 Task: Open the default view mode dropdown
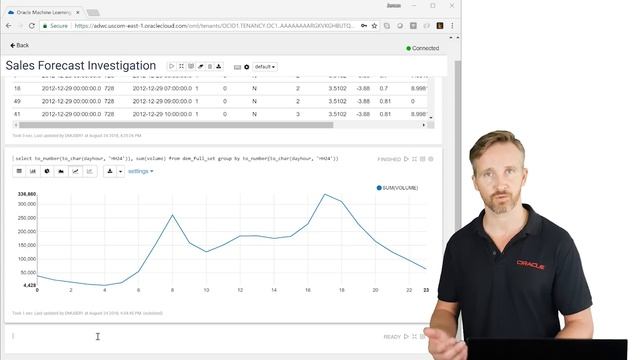coord(265,67)
